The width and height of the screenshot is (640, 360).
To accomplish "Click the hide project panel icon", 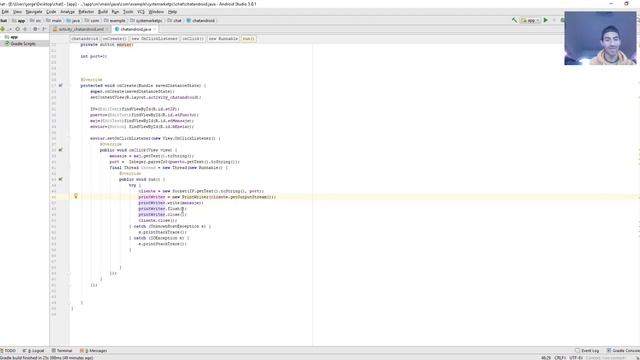I will coord(44,29).
